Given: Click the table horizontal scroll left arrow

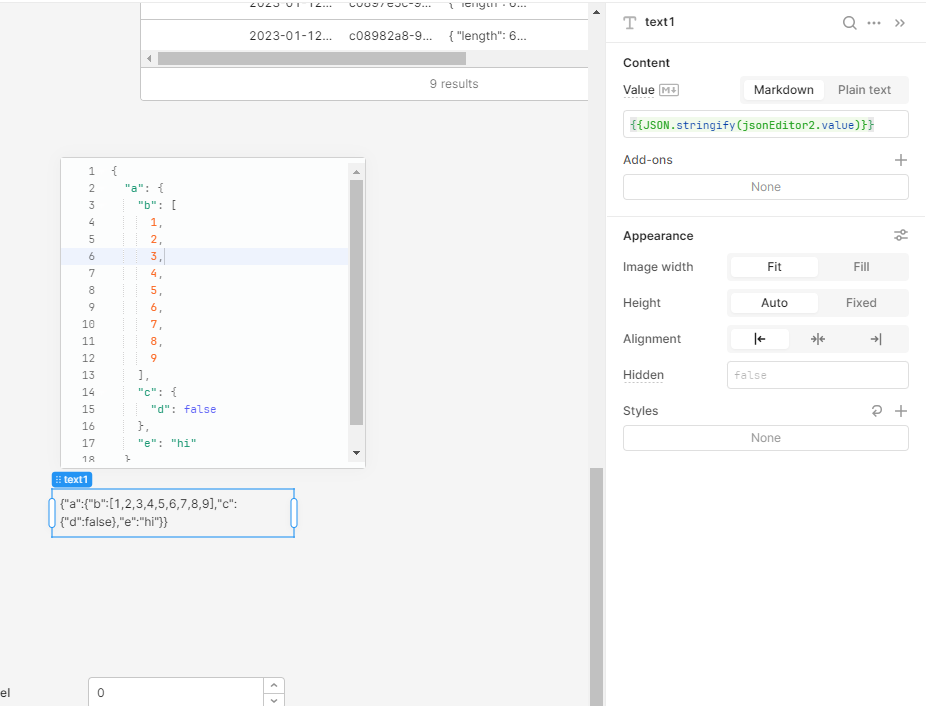Looking at the screenshot, I should [149, 58].
